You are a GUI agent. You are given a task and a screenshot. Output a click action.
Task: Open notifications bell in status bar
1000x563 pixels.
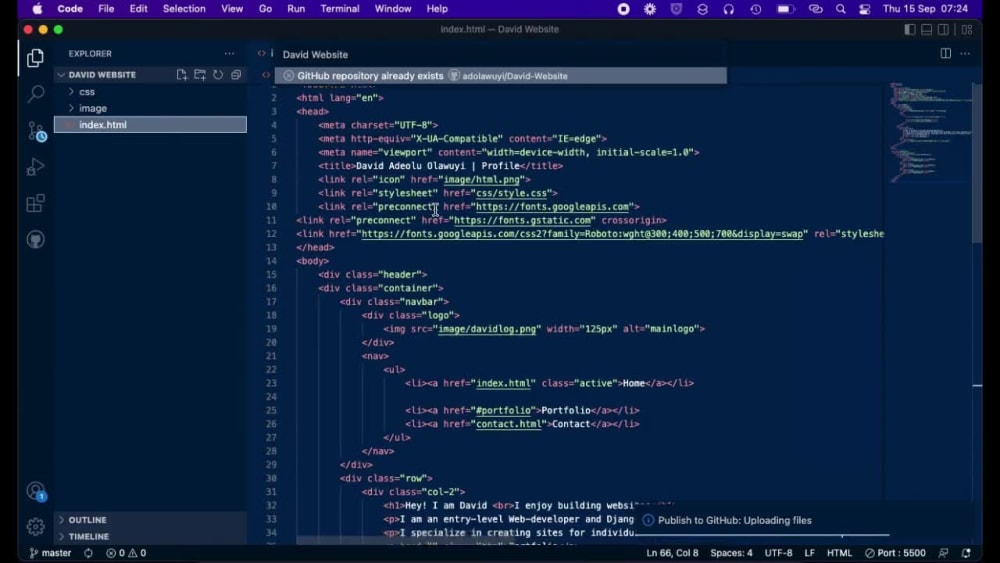[x=966, y=553]
